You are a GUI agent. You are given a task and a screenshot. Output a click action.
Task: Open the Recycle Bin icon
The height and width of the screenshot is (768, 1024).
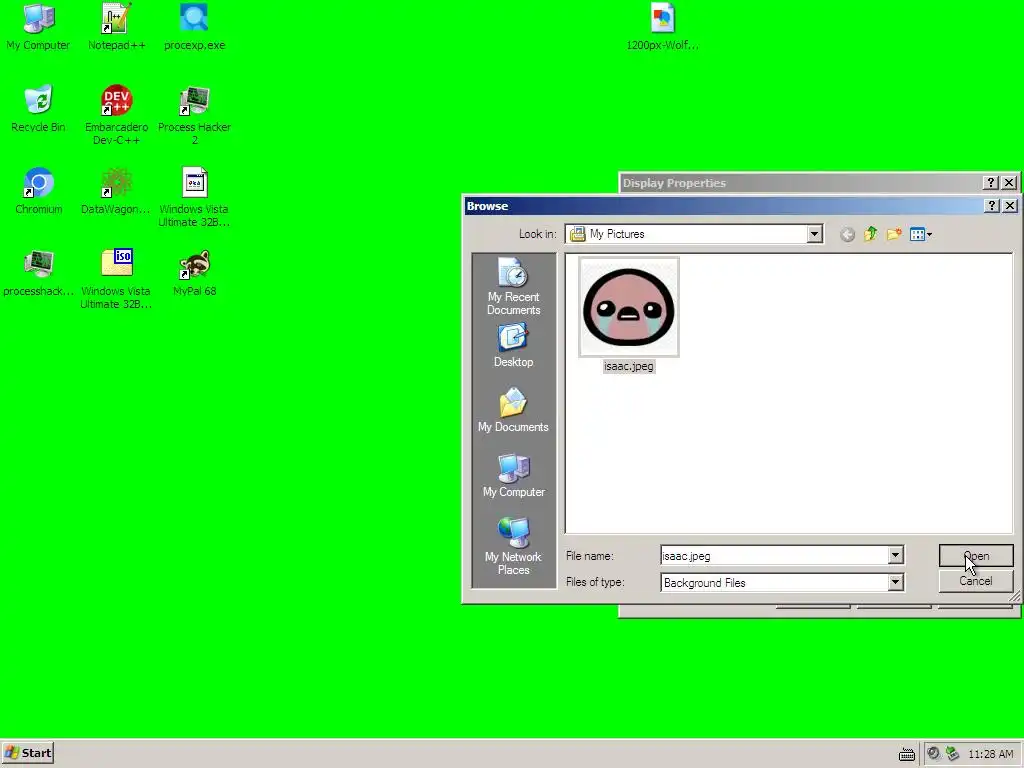[39, 108]
